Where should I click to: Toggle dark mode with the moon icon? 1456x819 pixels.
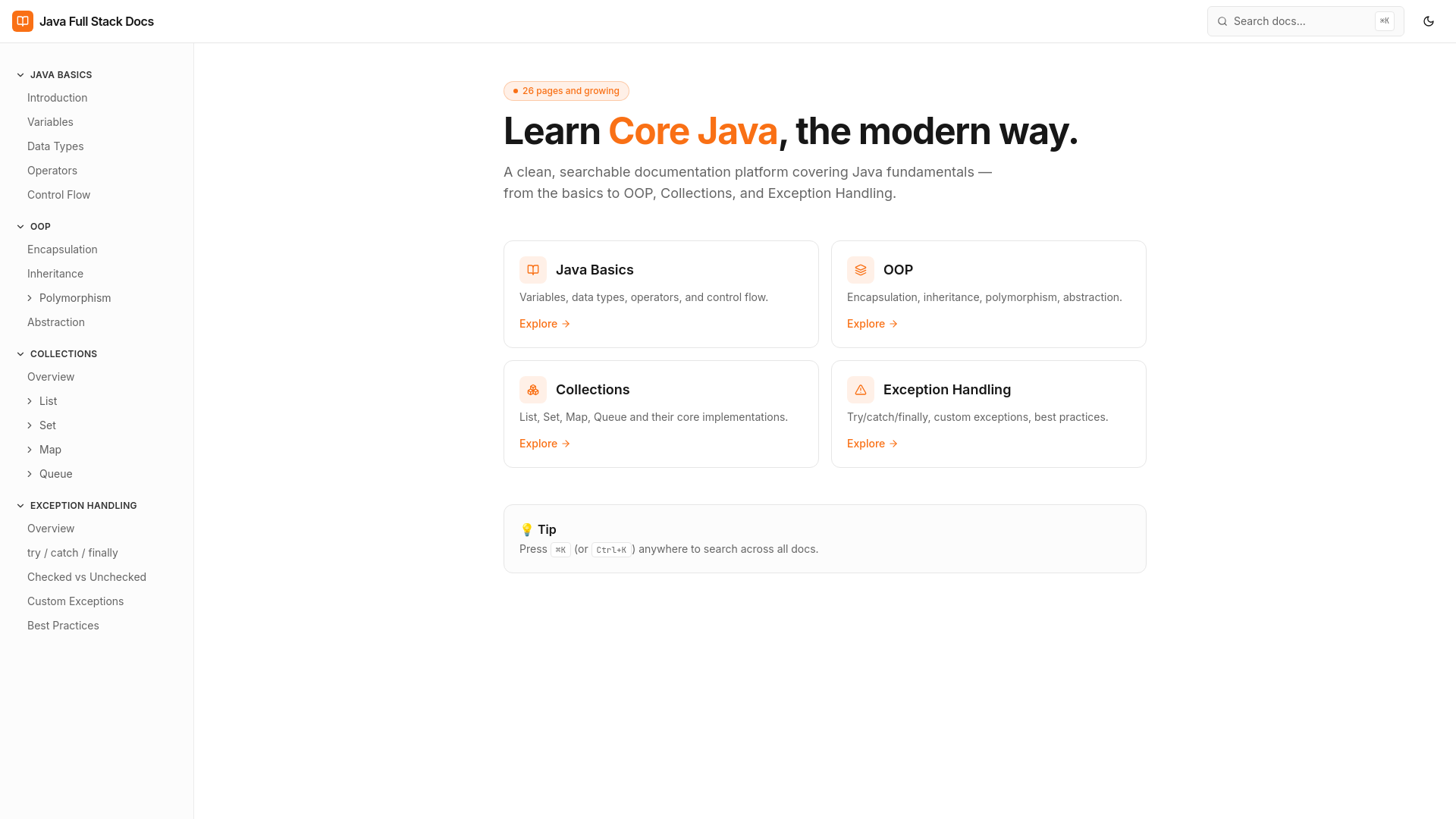[x=1429, y=21]
